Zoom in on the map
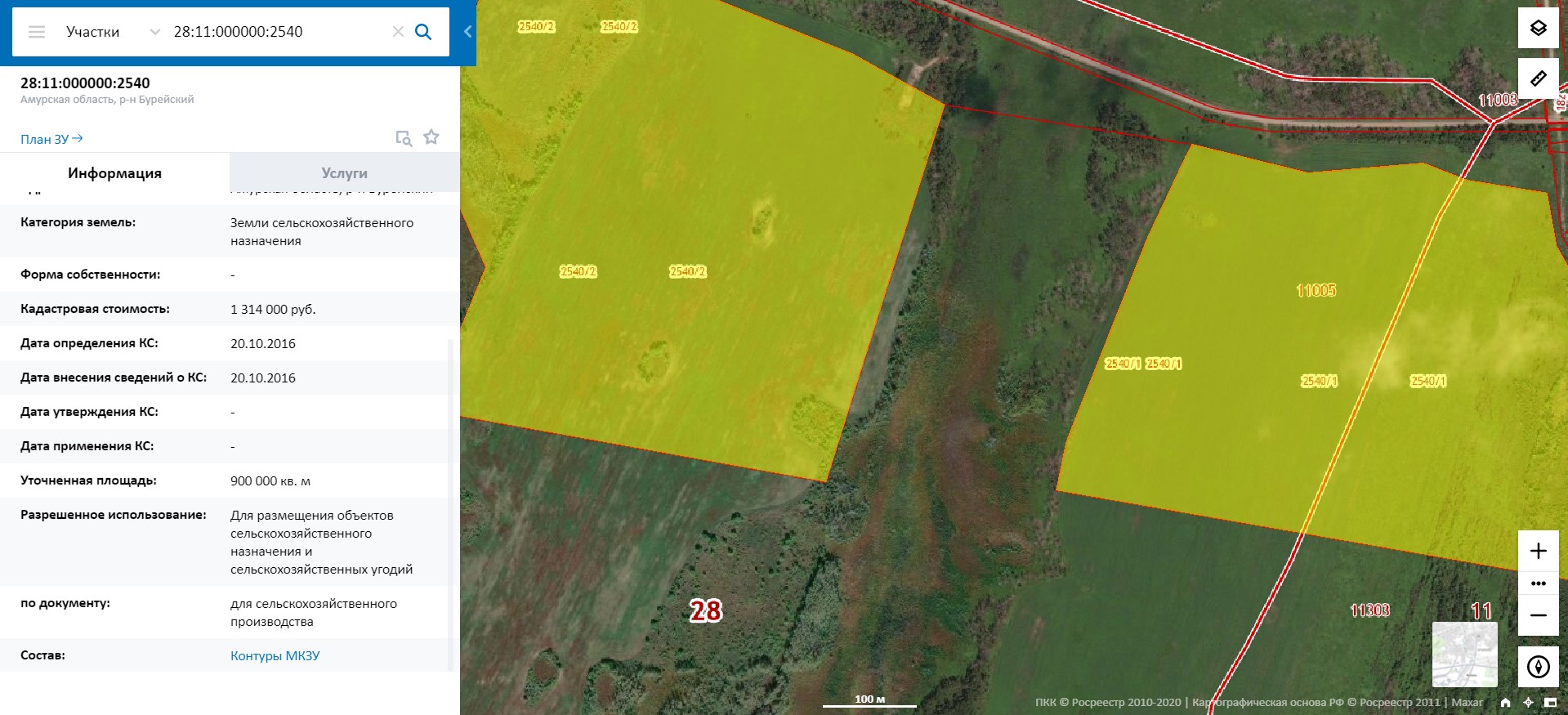This screenshot has height=715, width=1568. (1538, 551)
